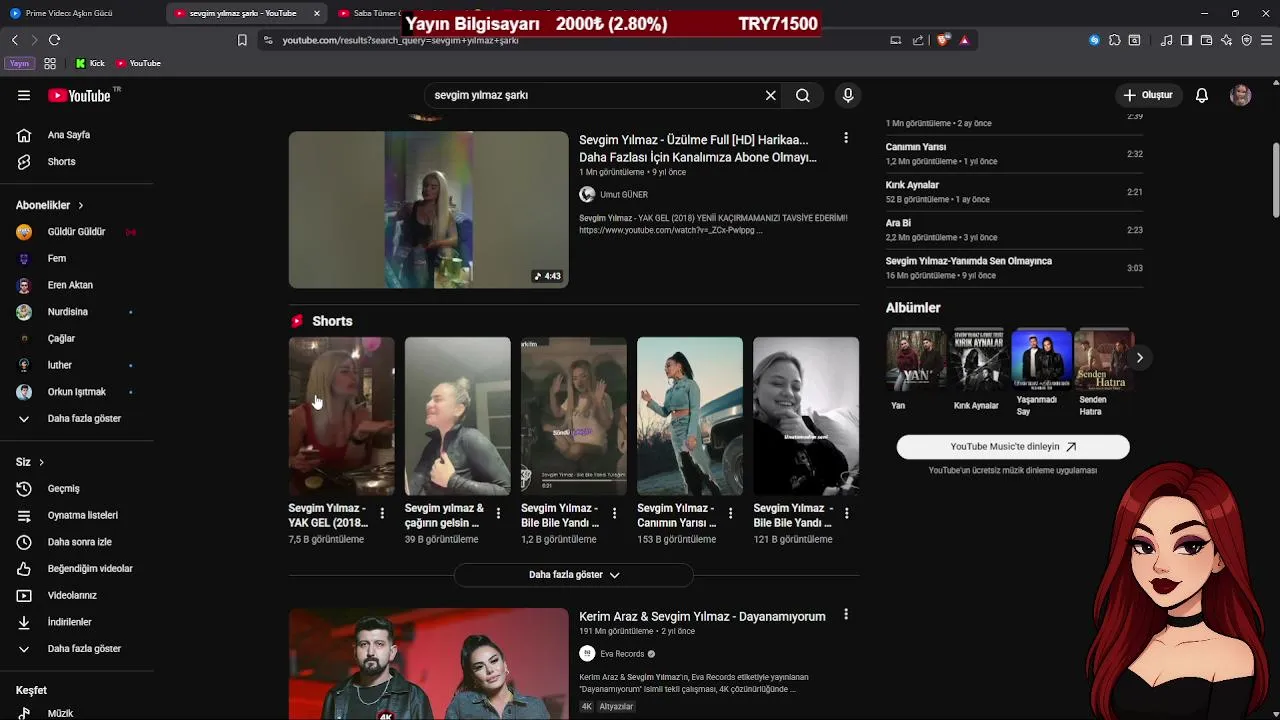Play the Ara Bi track

click(x=1014, y=230)
